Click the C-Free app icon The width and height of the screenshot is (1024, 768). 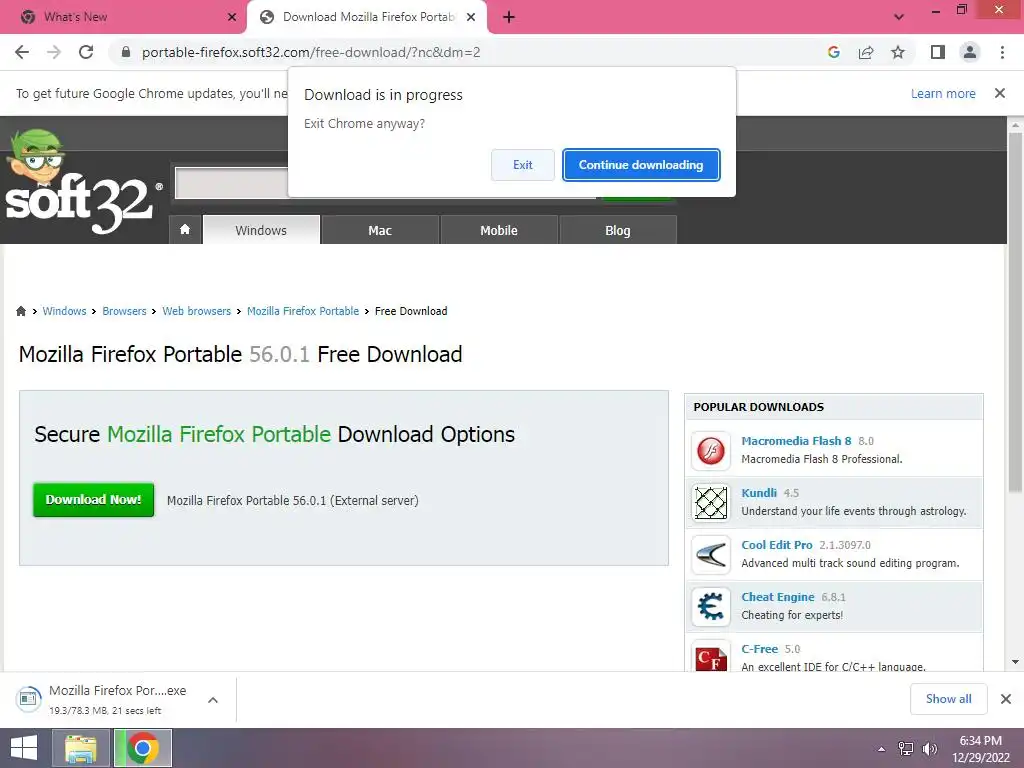[x=711, y=656]
